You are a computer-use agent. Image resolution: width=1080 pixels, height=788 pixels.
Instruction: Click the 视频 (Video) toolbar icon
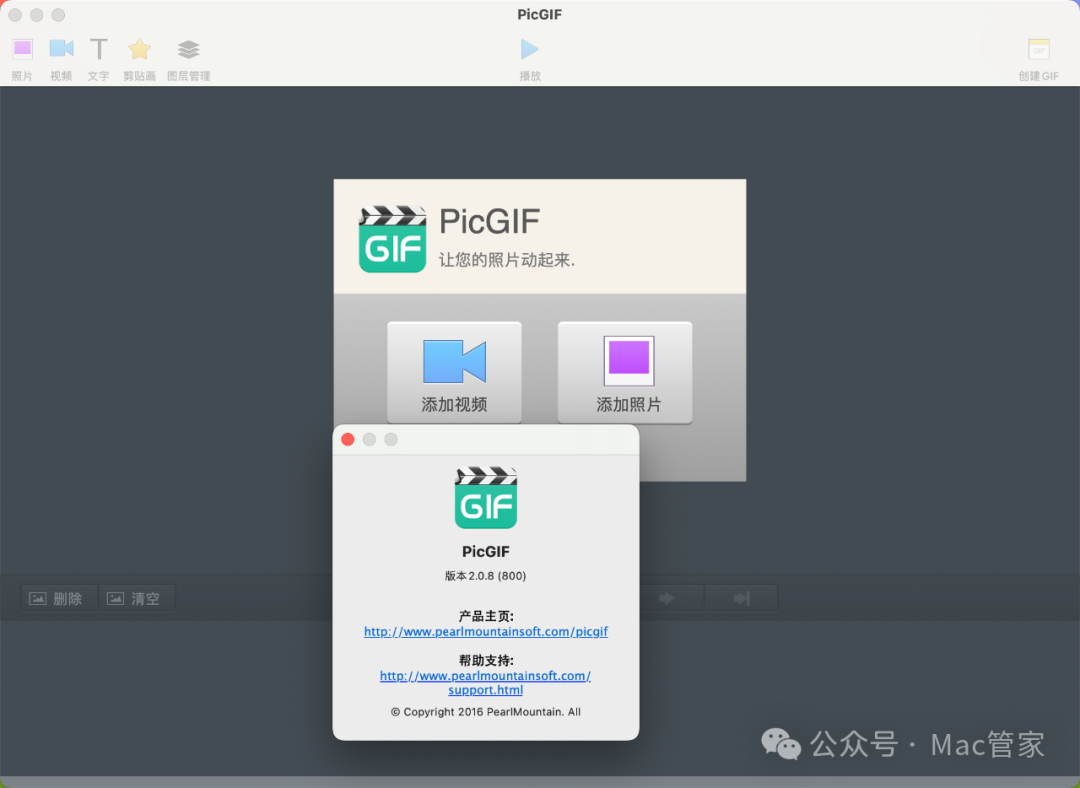[61, 50]
